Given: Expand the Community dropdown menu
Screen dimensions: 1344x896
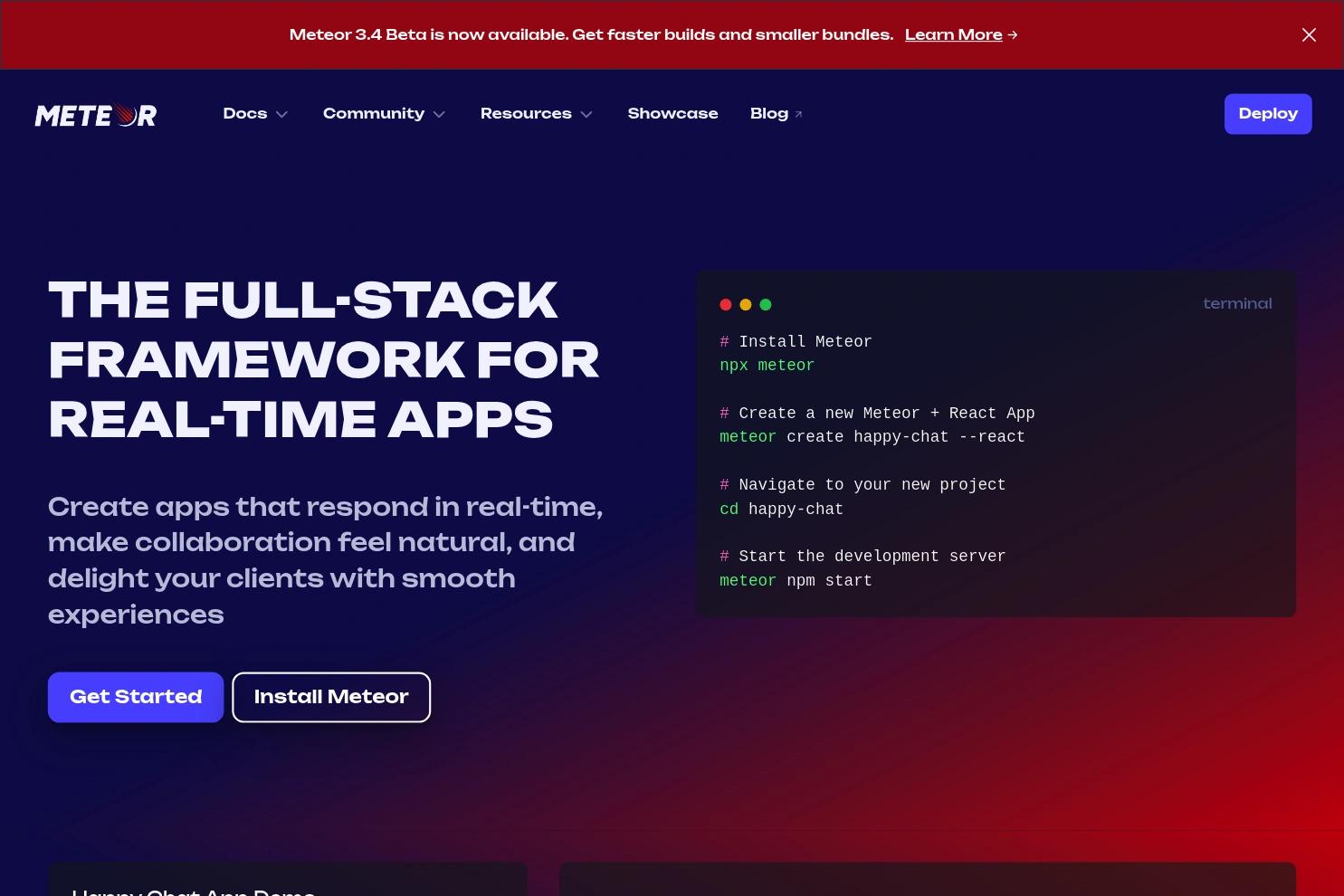Looking at the screenshot, I should pos(384,114).
